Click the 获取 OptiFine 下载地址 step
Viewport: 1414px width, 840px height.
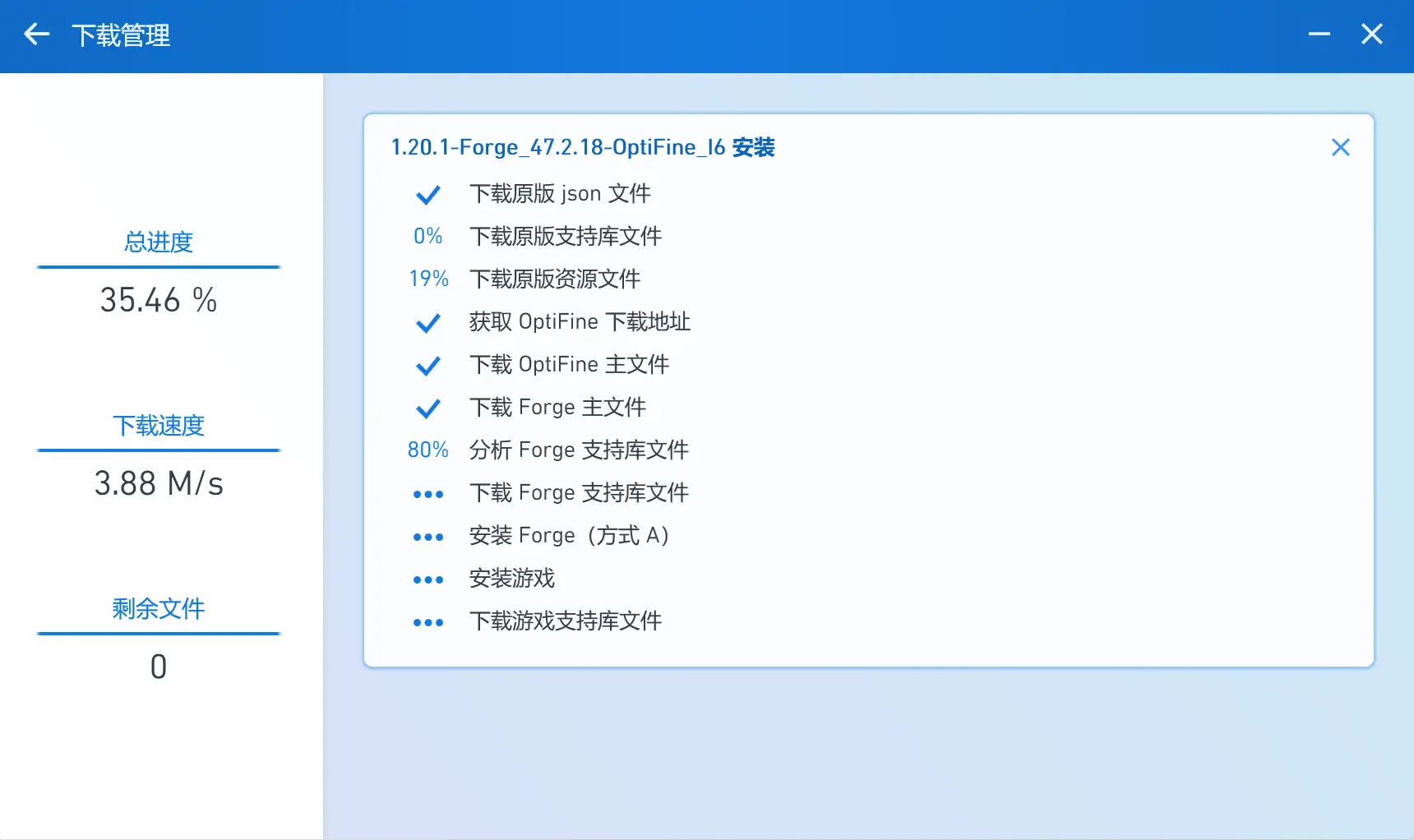(x=580, y=321)
